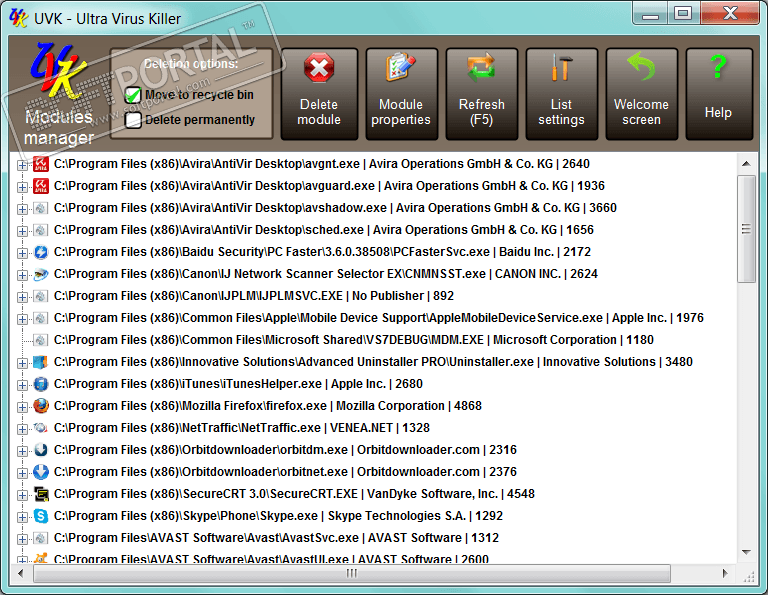Click the Advanced Uninstaller icon beside Uninstaller.exe
This screenshot has width=768, height=595.
click(x=41, y=362)
